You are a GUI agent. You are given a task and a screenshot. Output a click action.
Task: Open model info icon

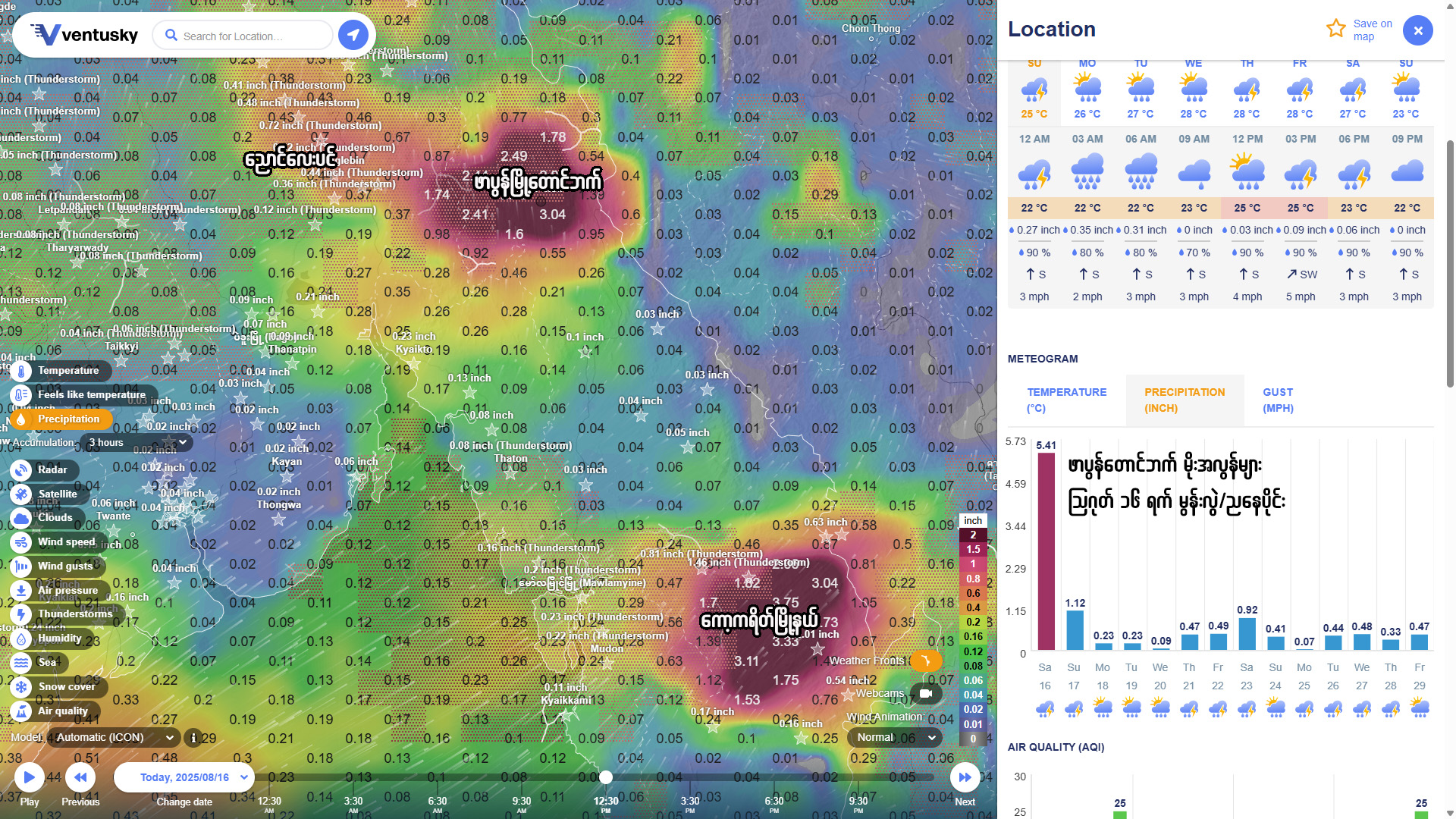[x=193, y=737]
